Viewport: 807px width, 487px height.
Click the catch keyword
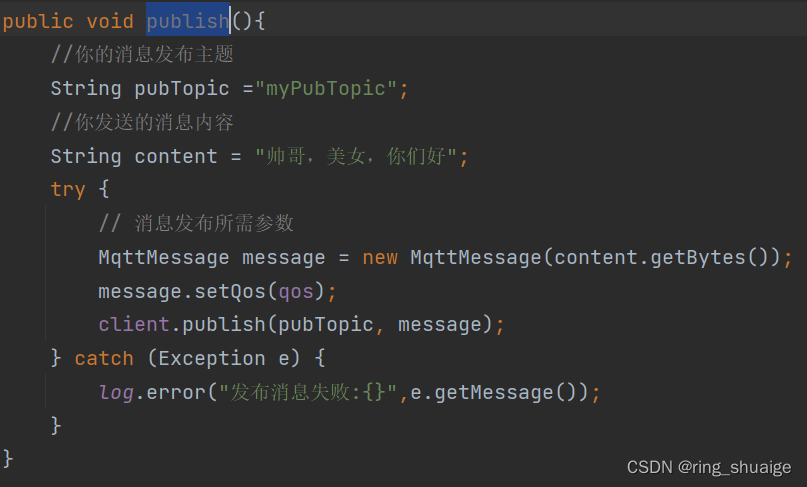coord(104,358)
